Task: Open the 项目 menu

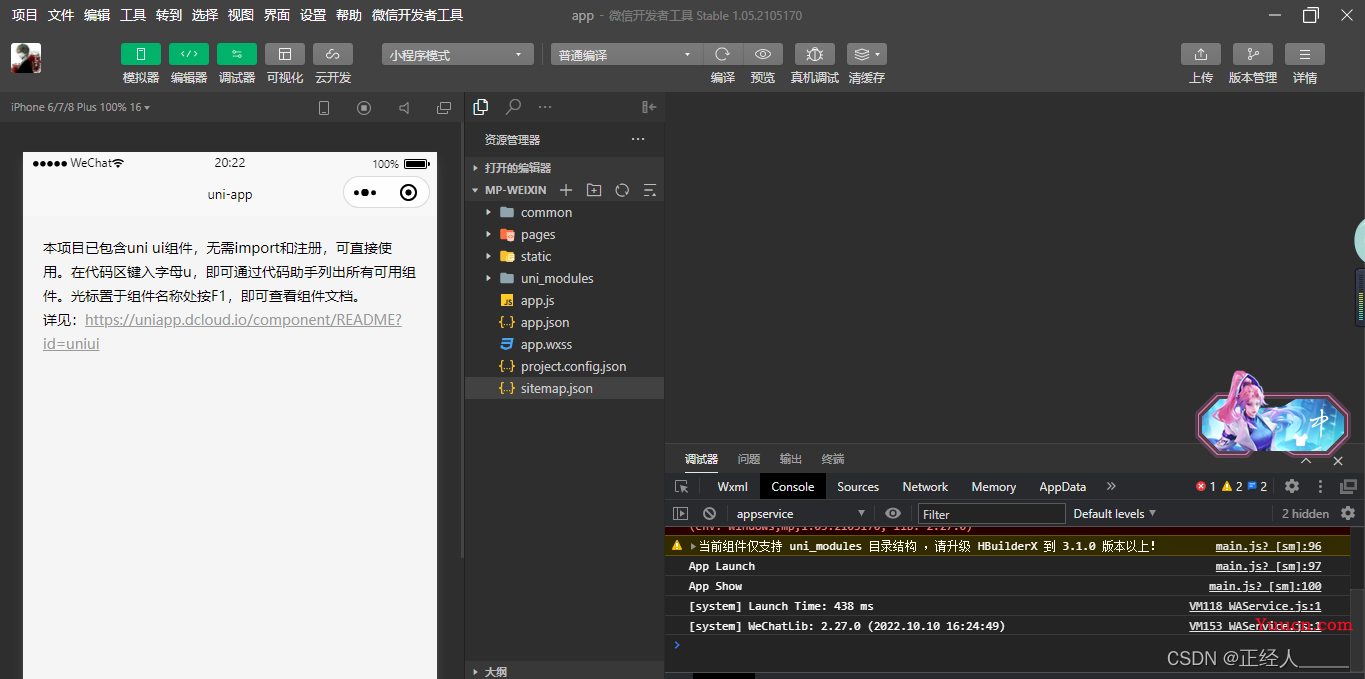Action: click(25, 15)
